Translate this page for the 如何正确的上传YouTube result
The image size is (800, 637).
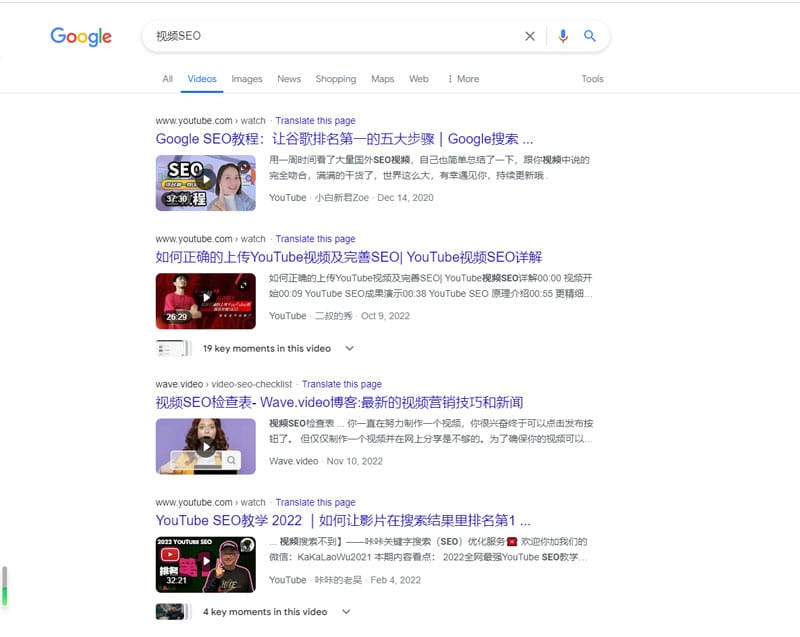315,239
